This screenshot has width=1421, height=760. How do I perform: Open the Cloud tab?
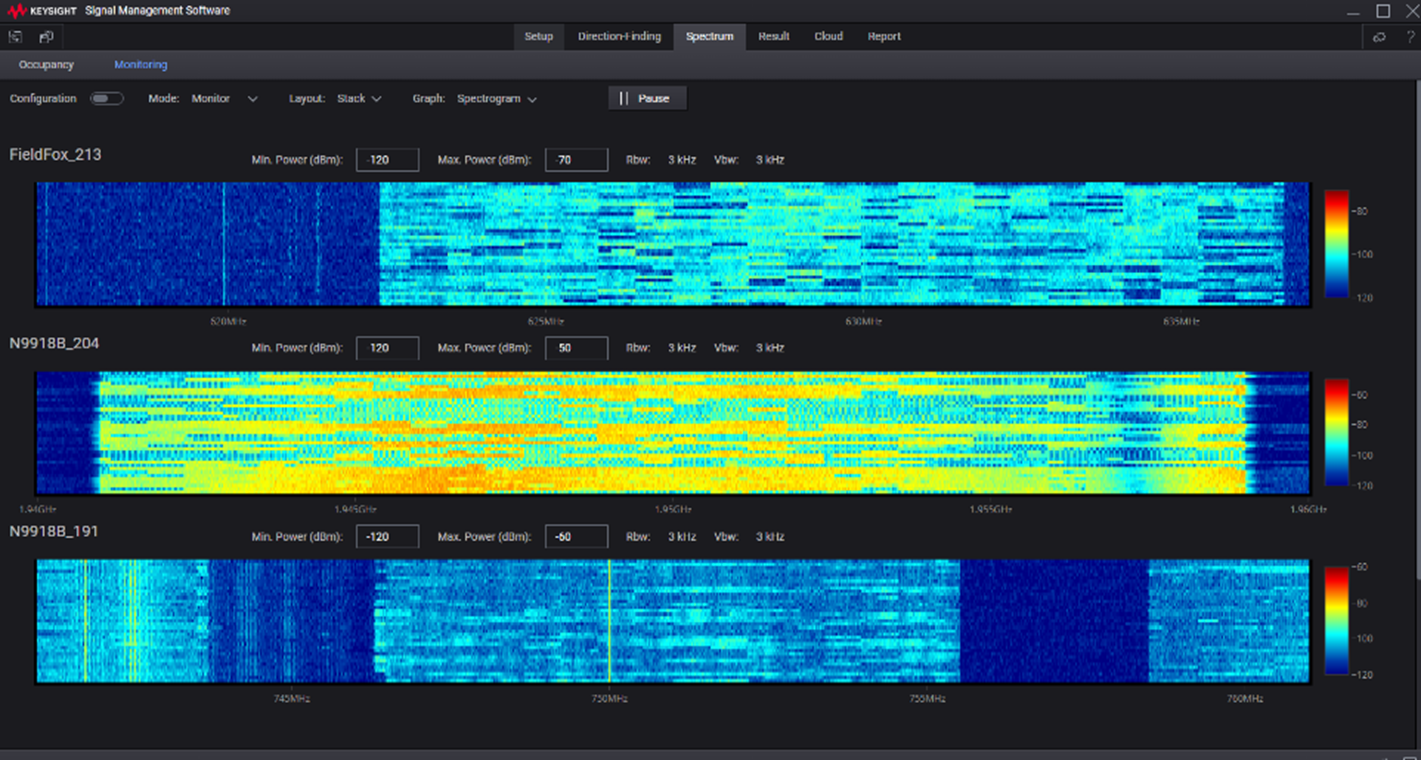click(828, 37)
